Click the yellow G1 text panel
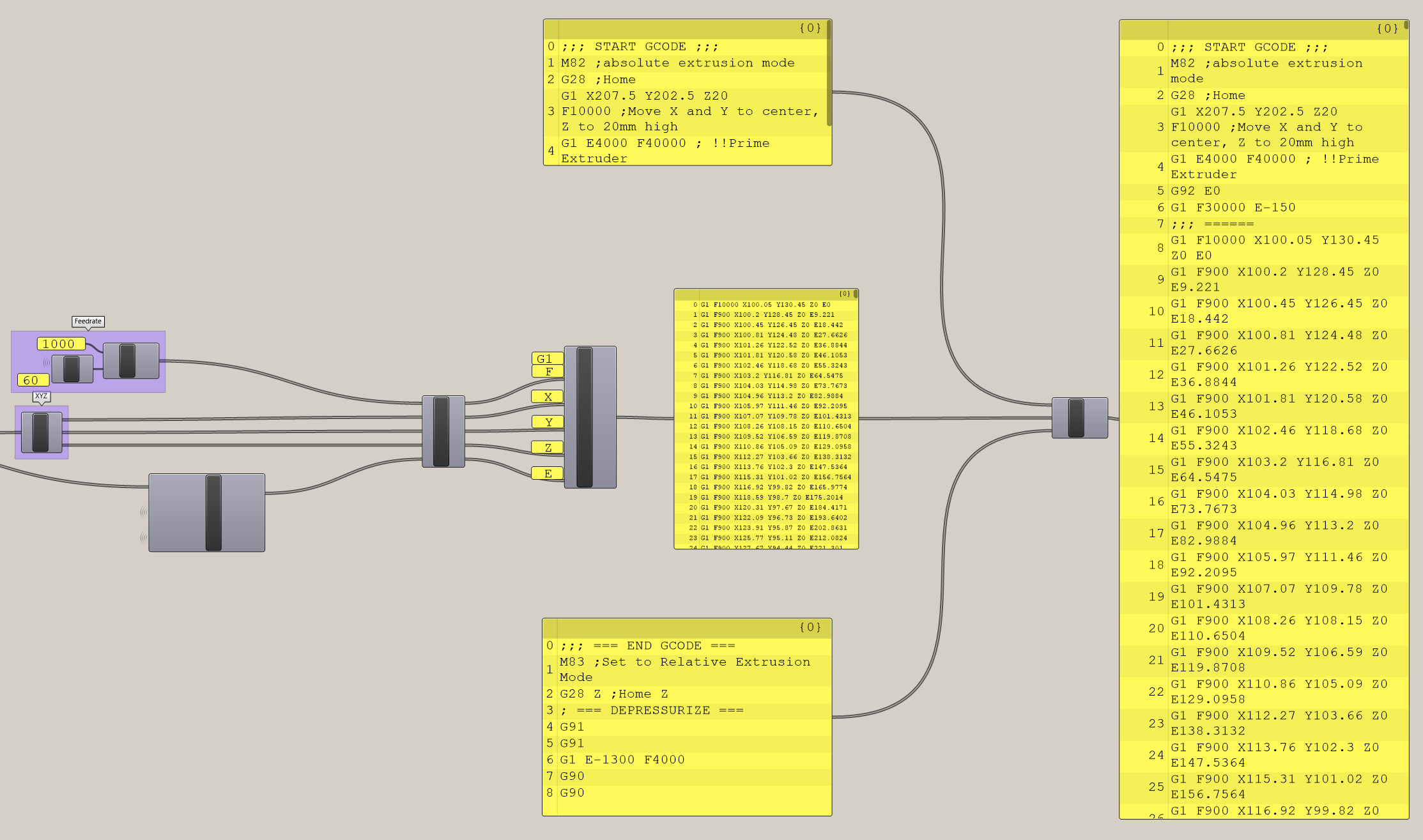 coord(546,358)
